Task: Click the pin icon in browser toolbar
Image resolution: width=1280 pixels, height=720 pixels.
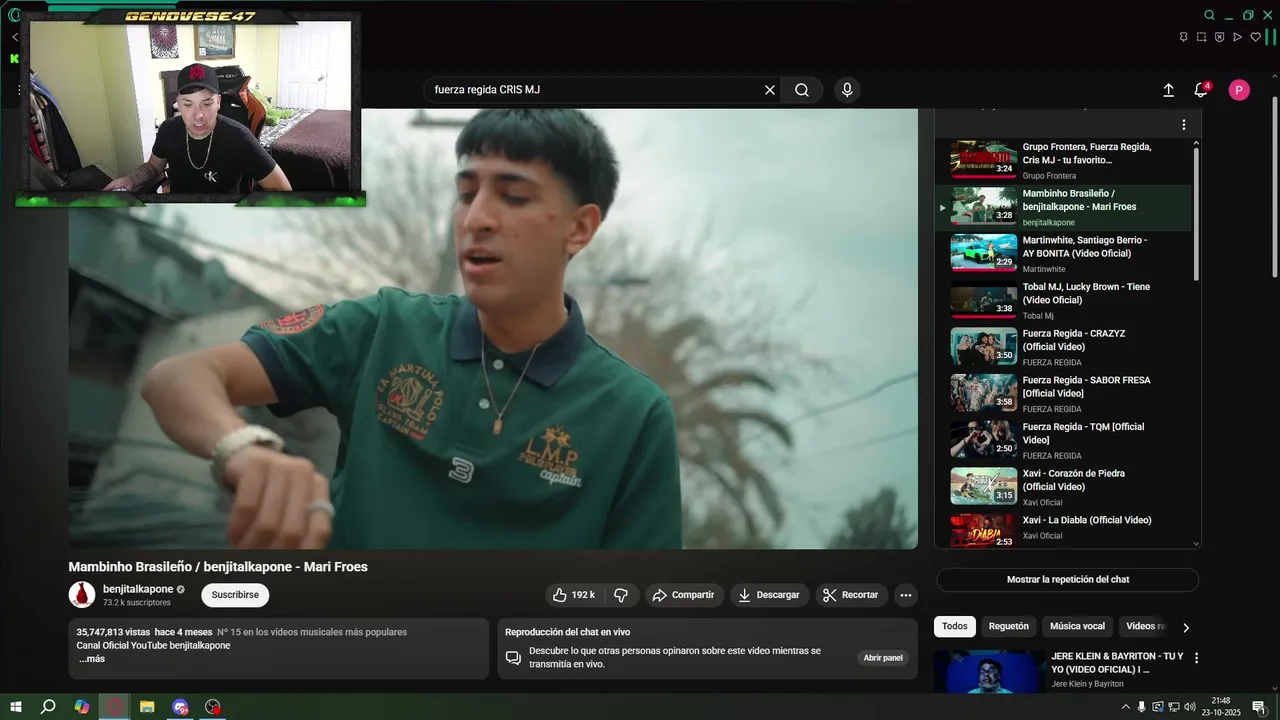Action: (x=1183, y=37)
